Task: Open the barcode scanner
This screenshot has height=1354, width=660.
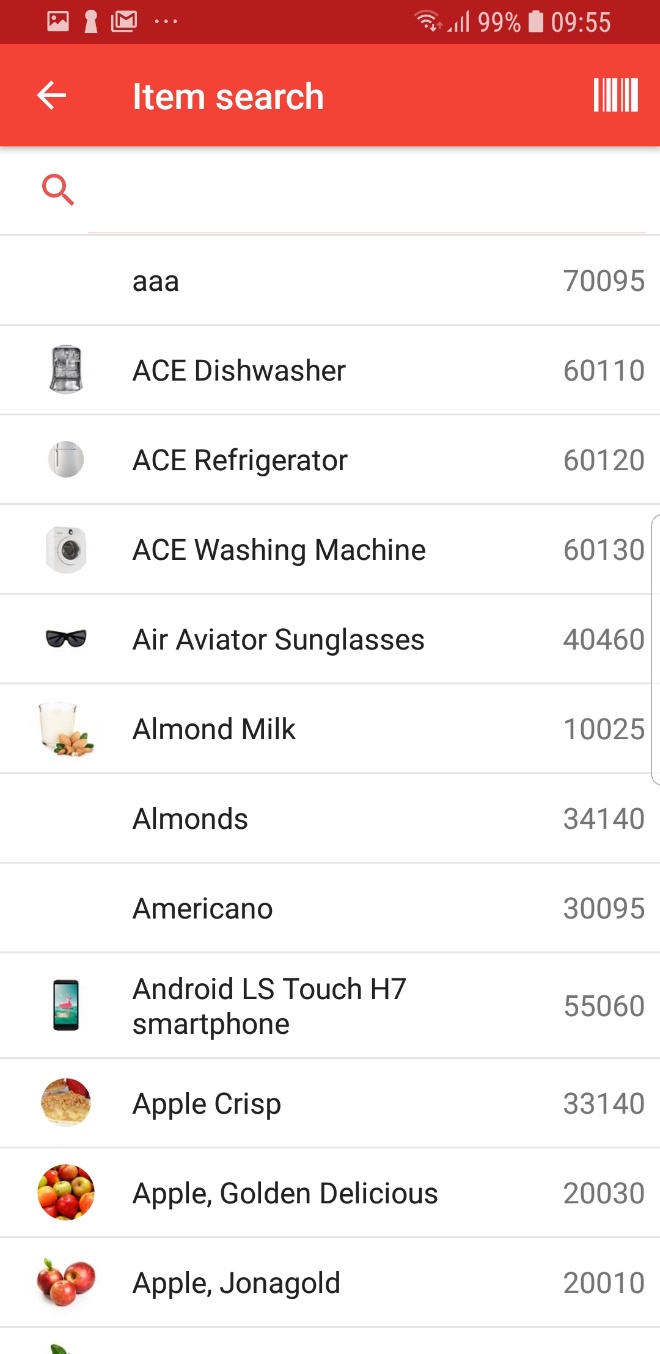Action: click(x=615, y=96)
